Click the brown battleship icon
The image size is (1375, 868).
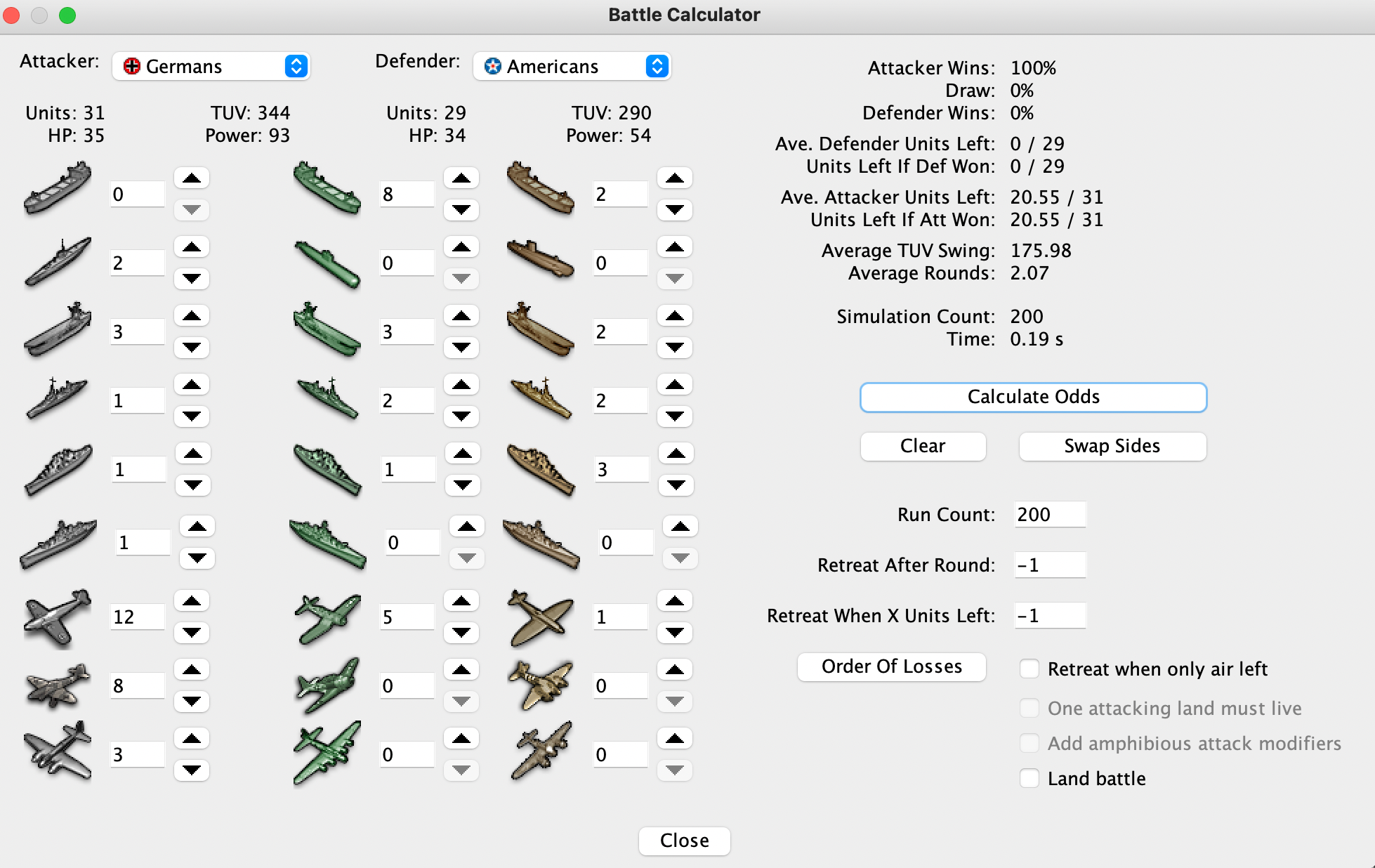click(x=541, y=544)
